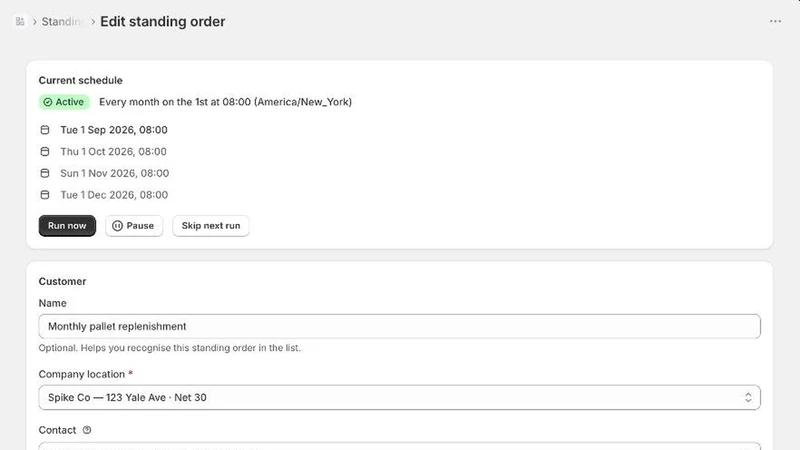
Task: Open the three-dot more actions menu
Action: point(775,21)
